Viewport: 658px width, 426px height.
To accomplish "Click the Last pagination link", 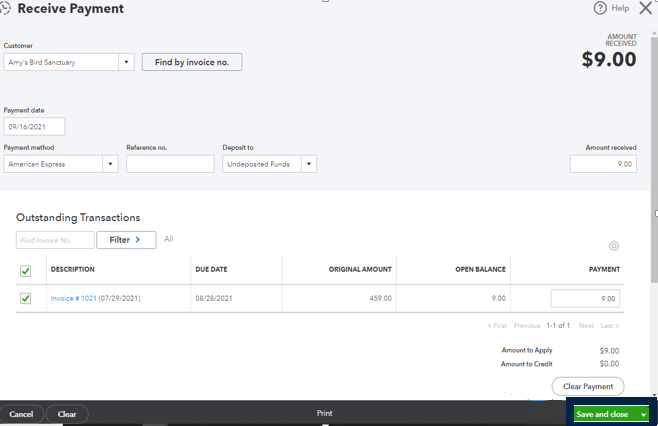I will 610,326.
